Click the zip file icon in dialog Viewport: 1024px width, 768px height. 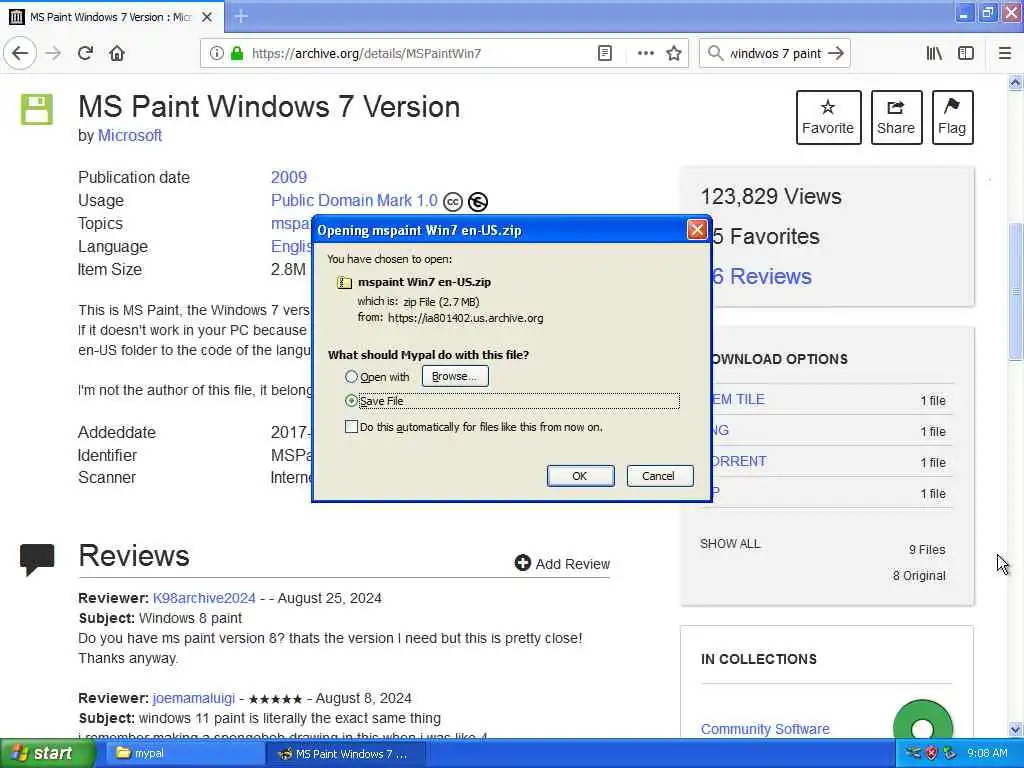(344, 282)
